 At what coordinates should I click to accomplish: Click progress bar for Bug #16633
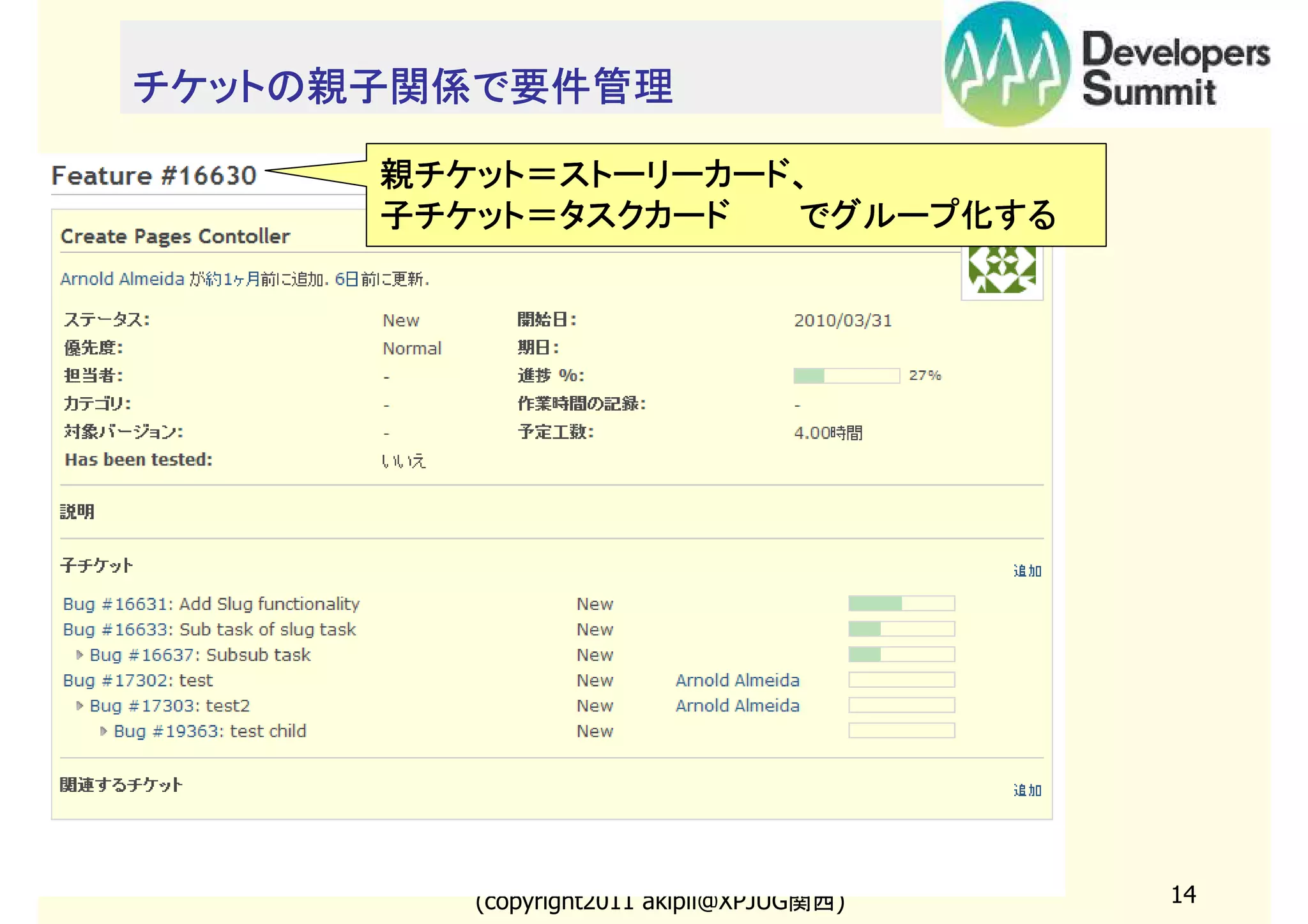[902, 629]
